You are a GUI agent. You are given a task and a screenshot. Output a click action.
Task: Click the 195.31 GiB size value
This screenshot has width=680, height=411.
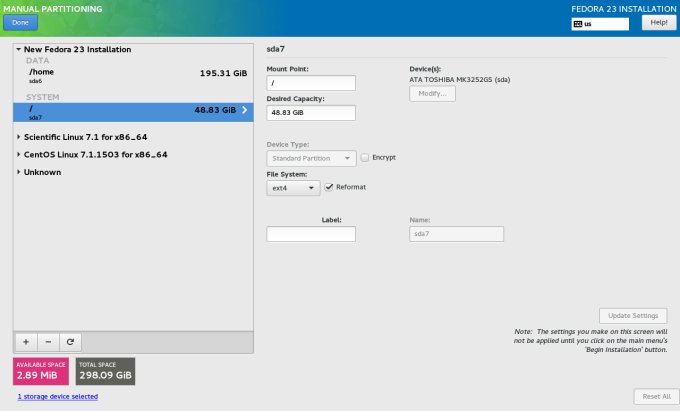223,73
